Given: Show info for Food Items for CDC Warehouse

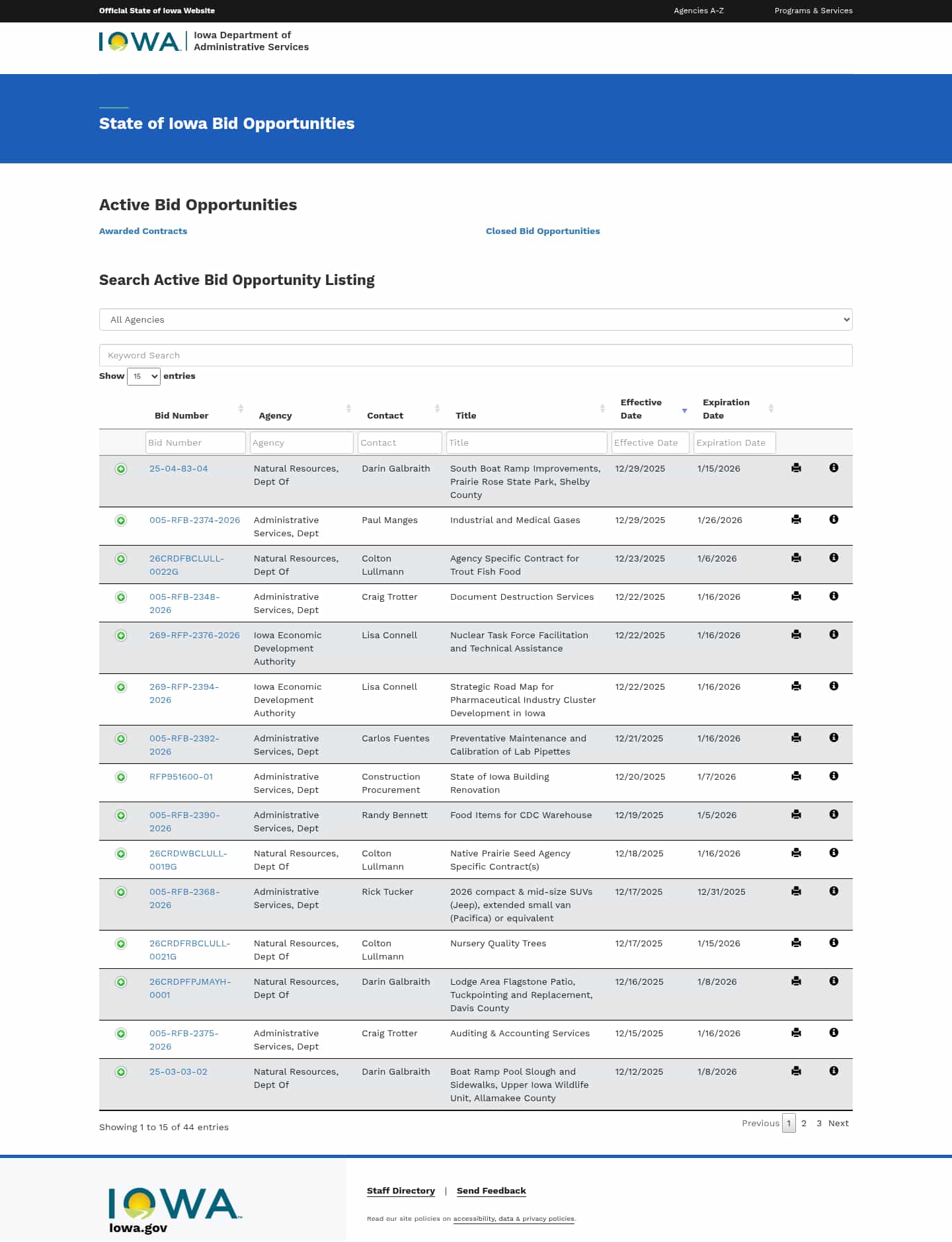Looking at the screenshot, I should tap(834, 814).
